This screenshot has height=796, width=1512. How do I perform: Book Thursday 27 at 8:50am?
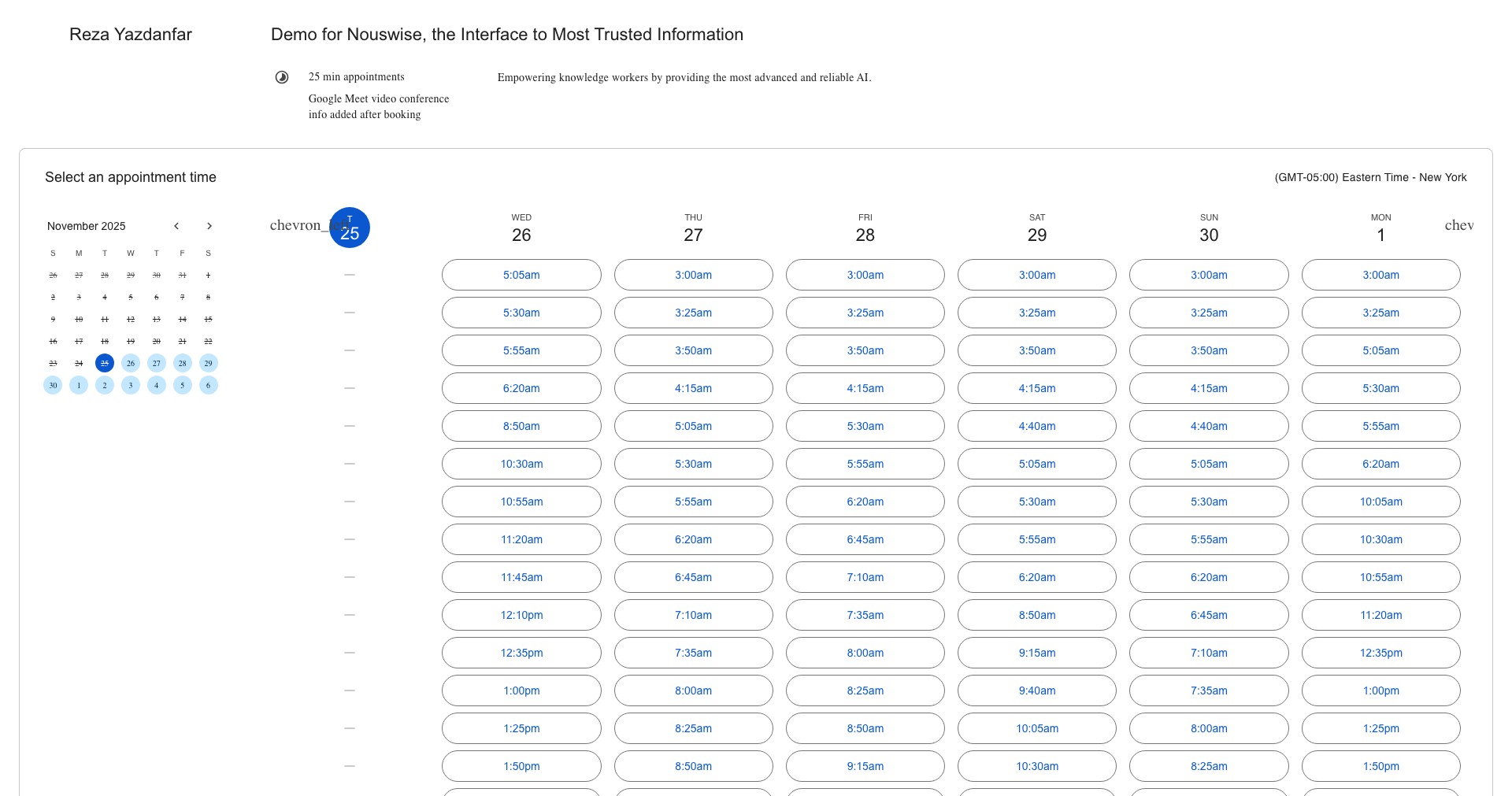[x=693, y=766]
